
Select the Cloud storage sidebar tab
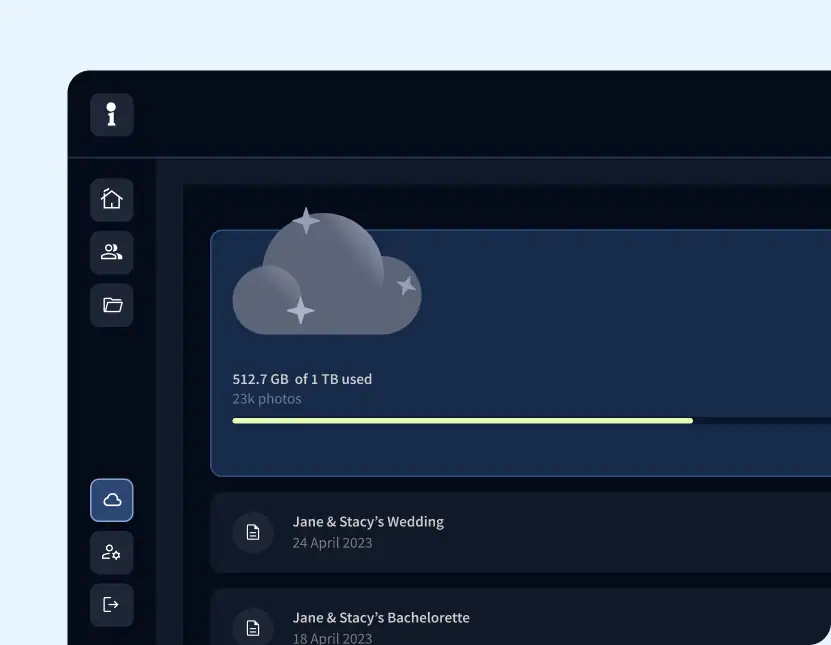[111, 500]
